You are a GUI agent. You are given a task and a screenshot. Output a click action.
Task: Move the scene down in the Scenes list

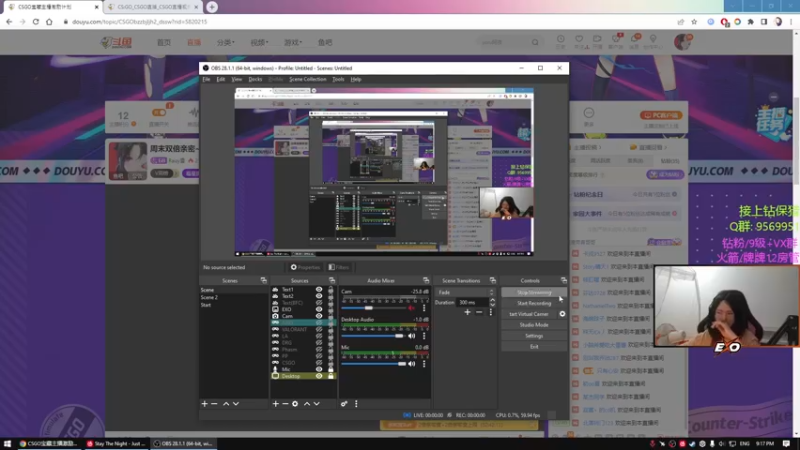click(x=236, y=404)
